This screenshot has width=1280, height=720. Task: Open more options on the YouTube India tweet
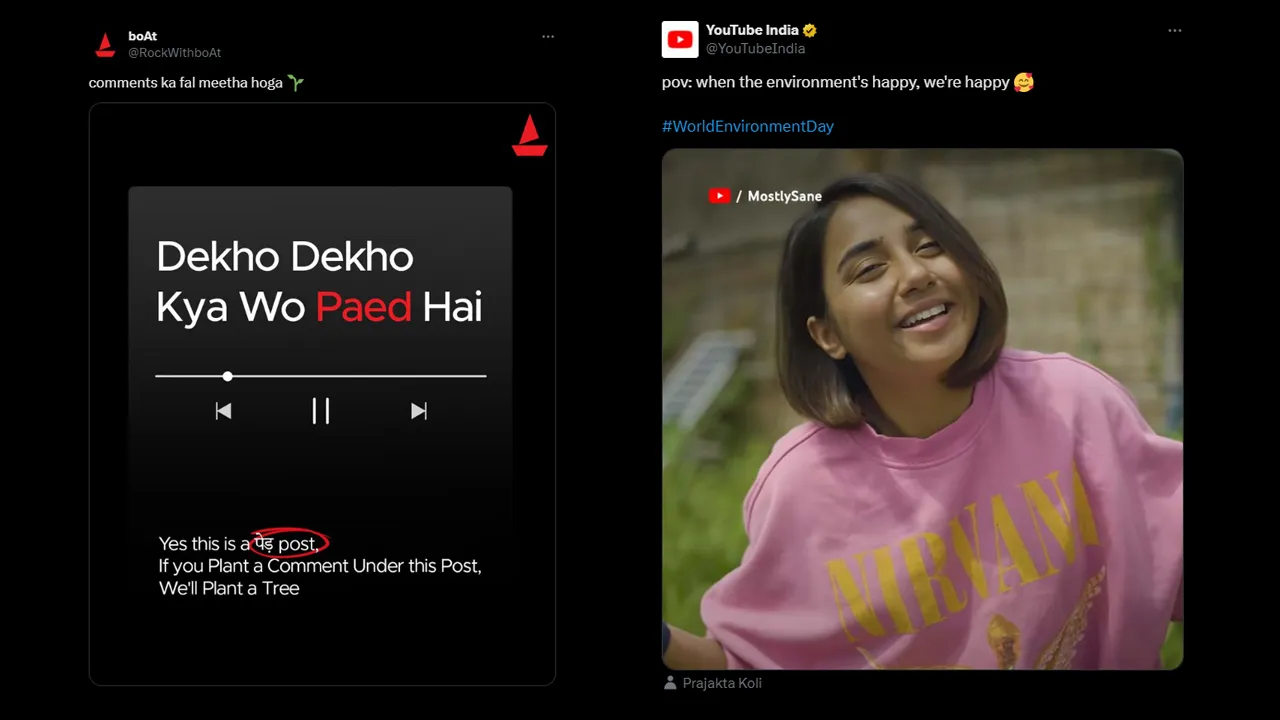coord(1175,30)
